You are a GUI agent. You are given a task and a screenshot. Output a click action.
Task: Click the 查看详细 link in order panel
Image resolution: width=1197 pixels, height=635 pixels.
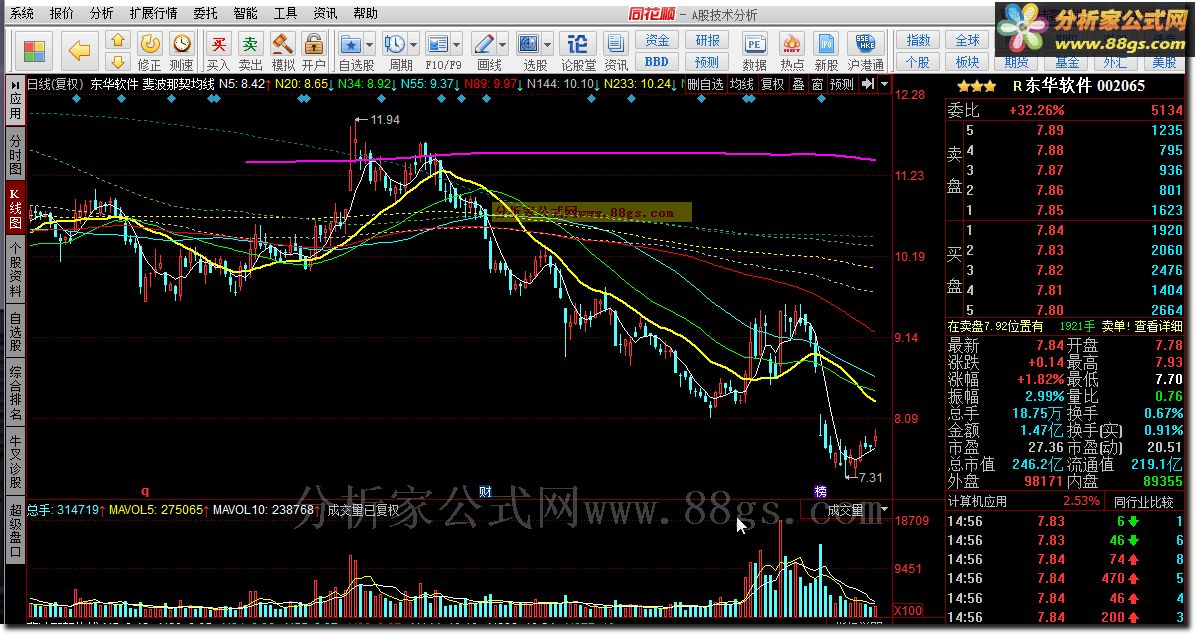click(1157, 326)
